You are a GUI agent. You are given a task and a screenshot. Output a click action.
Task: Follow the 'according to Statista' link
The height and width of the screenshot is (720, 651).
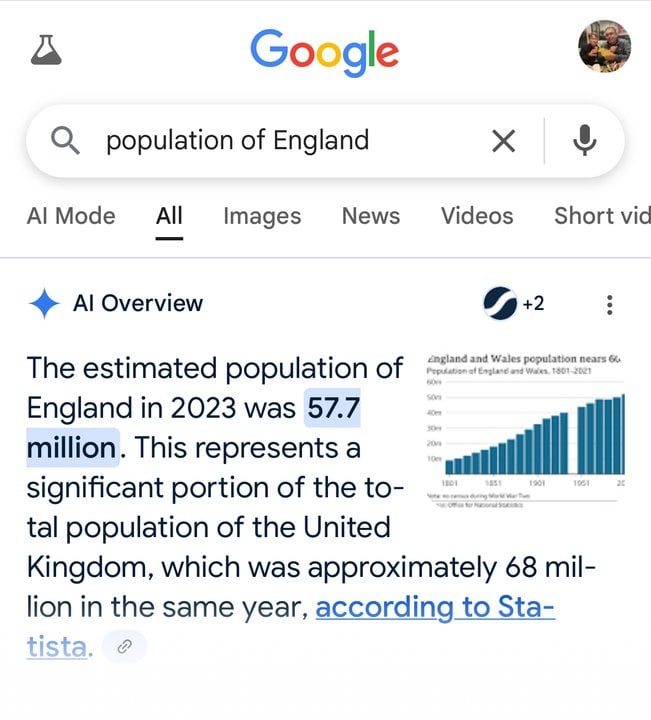click(435, 607)
